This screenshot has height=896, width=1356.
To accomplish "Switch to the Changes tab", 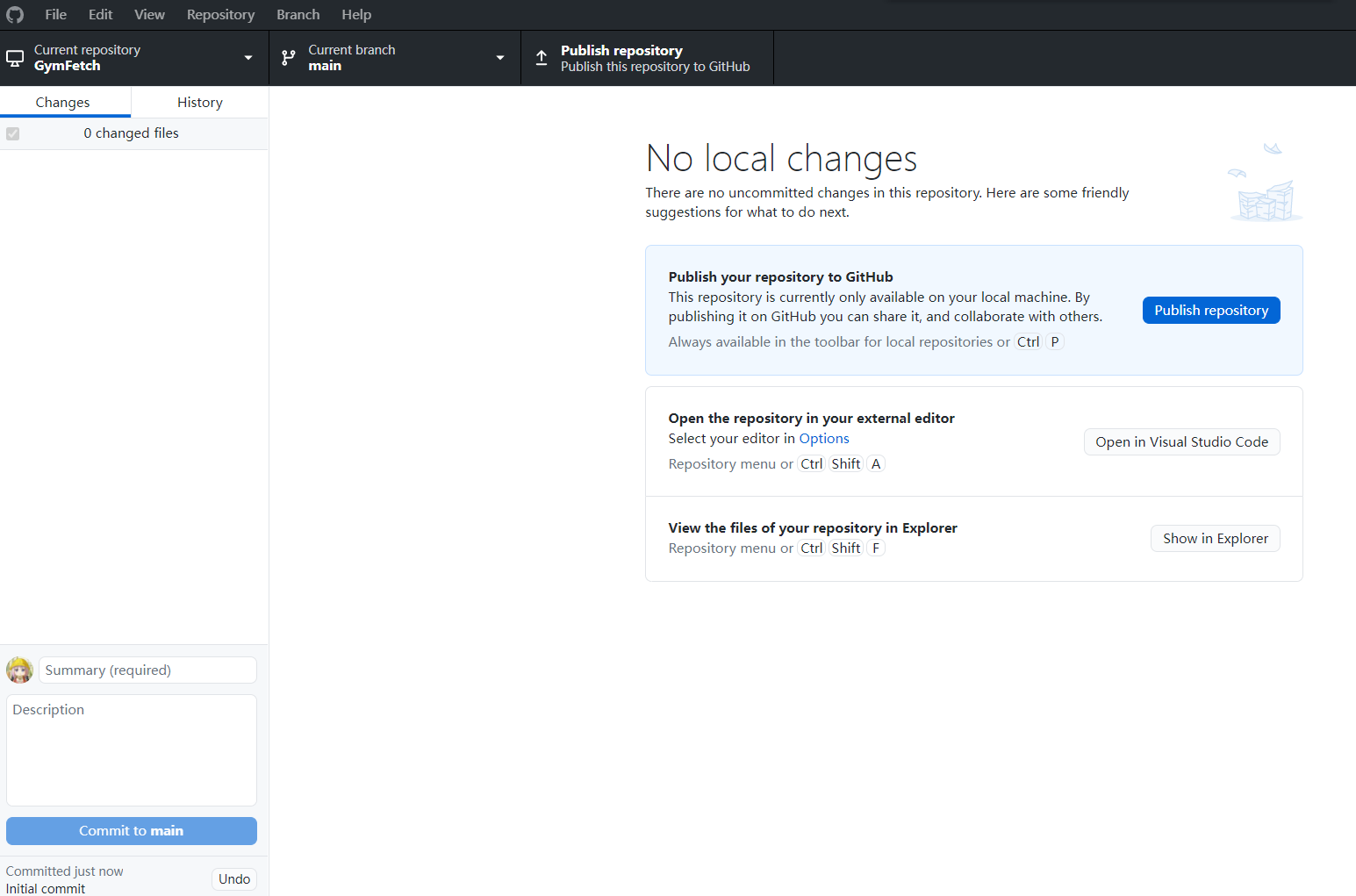I will tap(63, 103).
